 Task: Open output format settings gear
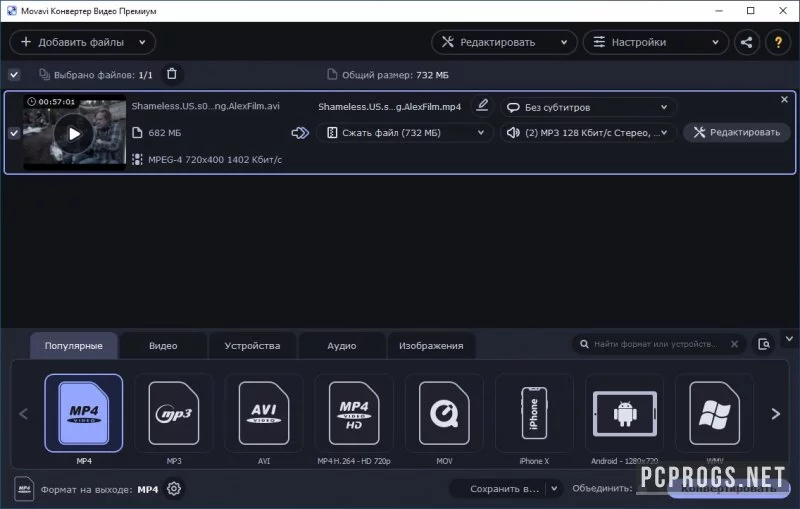(x=174, y=489)
